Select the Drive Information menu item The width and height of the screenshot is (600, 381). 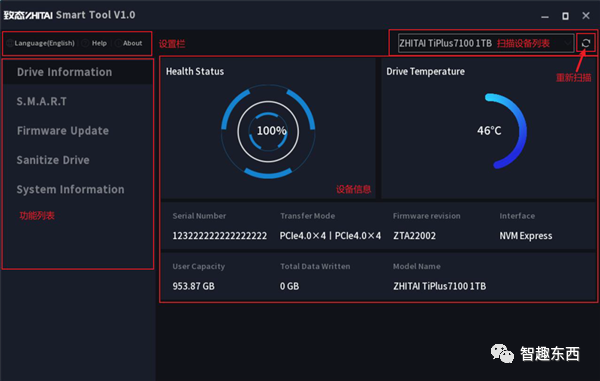pos(78,72)
